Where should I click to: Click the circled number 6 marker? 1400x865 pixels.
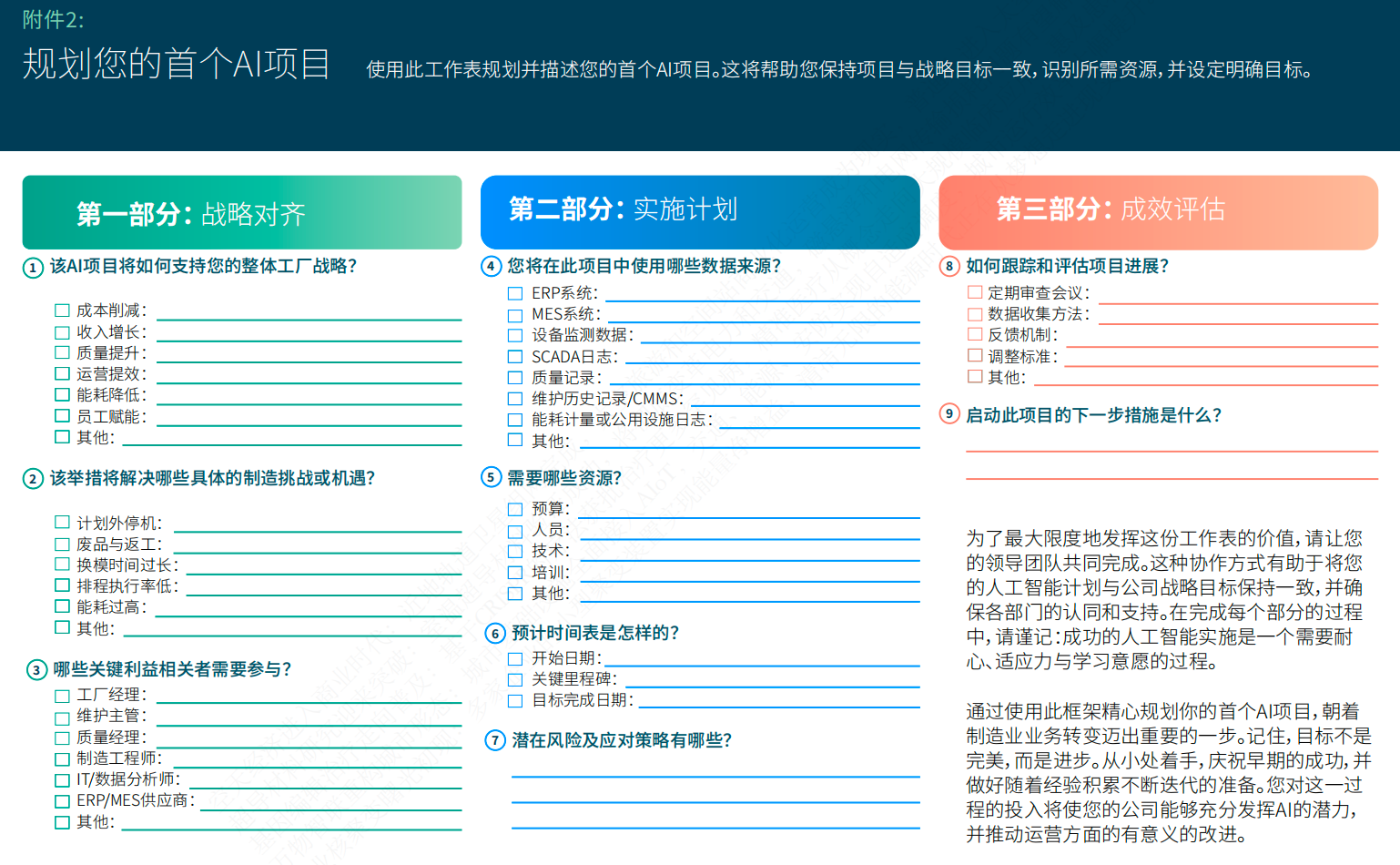(x=495, y=633)
